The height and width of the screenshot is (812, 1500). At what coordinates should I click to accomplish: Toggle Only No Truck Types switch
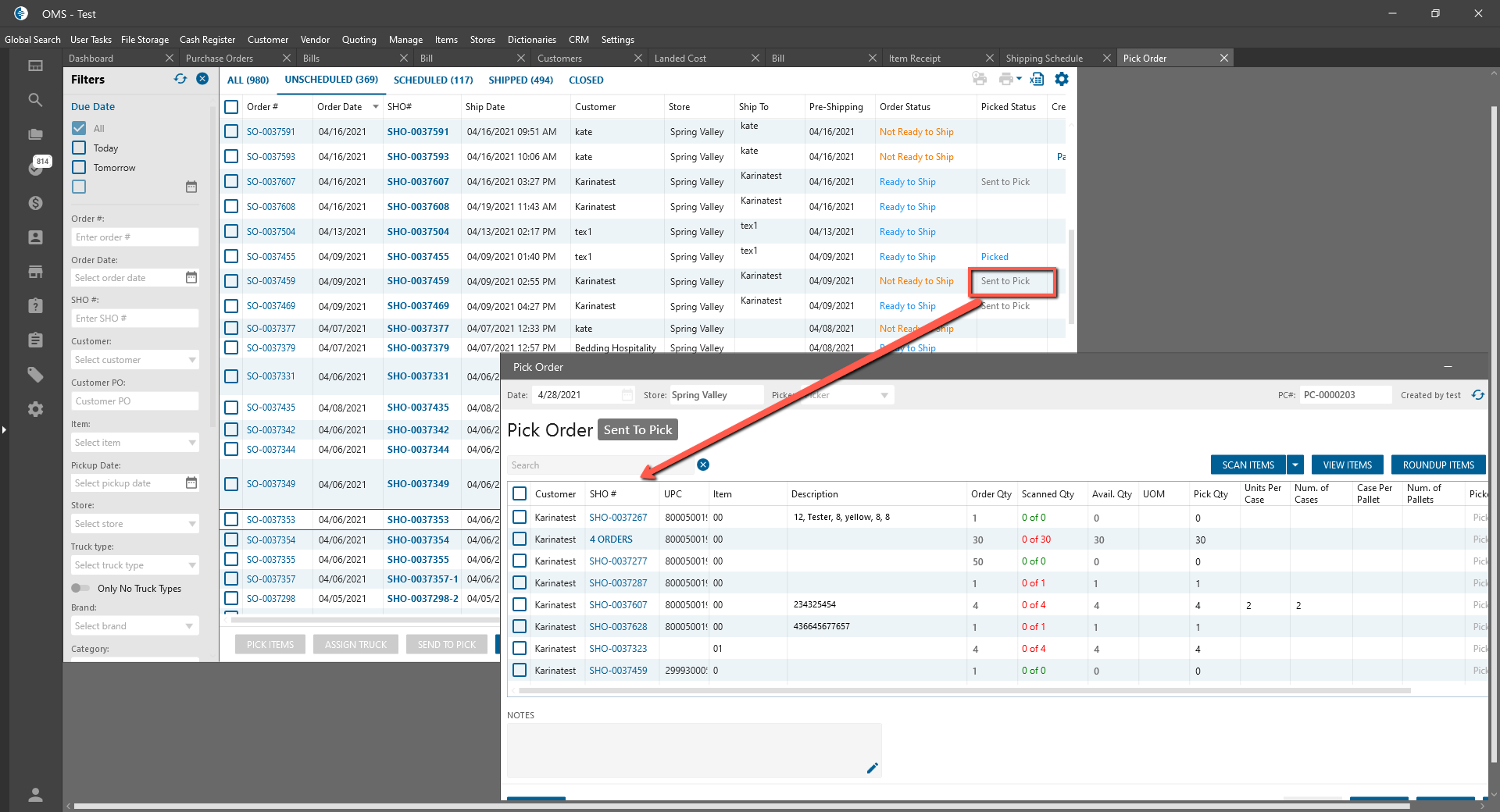click(x=80, y=588)
